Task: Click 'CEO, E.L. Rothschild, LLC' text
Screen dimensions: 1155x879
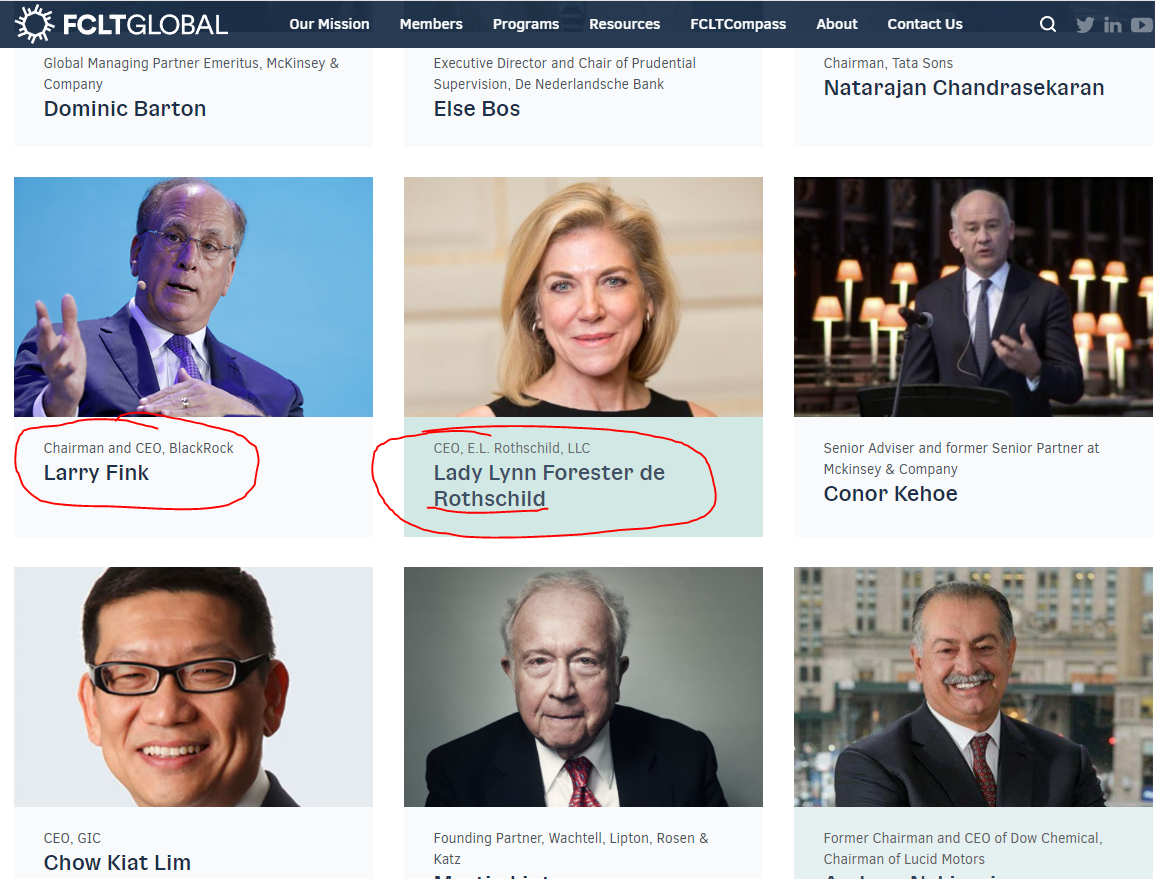Action: point(512,448)
